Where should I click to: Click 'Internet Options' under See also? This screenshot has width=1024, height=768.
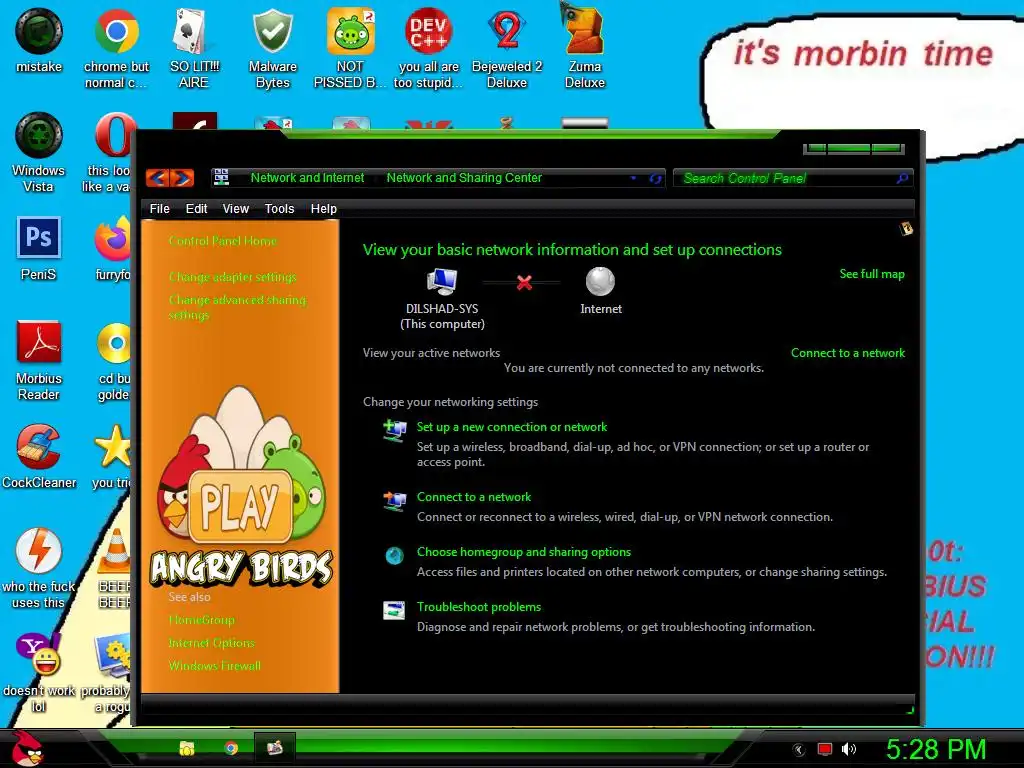pyautogui.click(x=211, y=642)
